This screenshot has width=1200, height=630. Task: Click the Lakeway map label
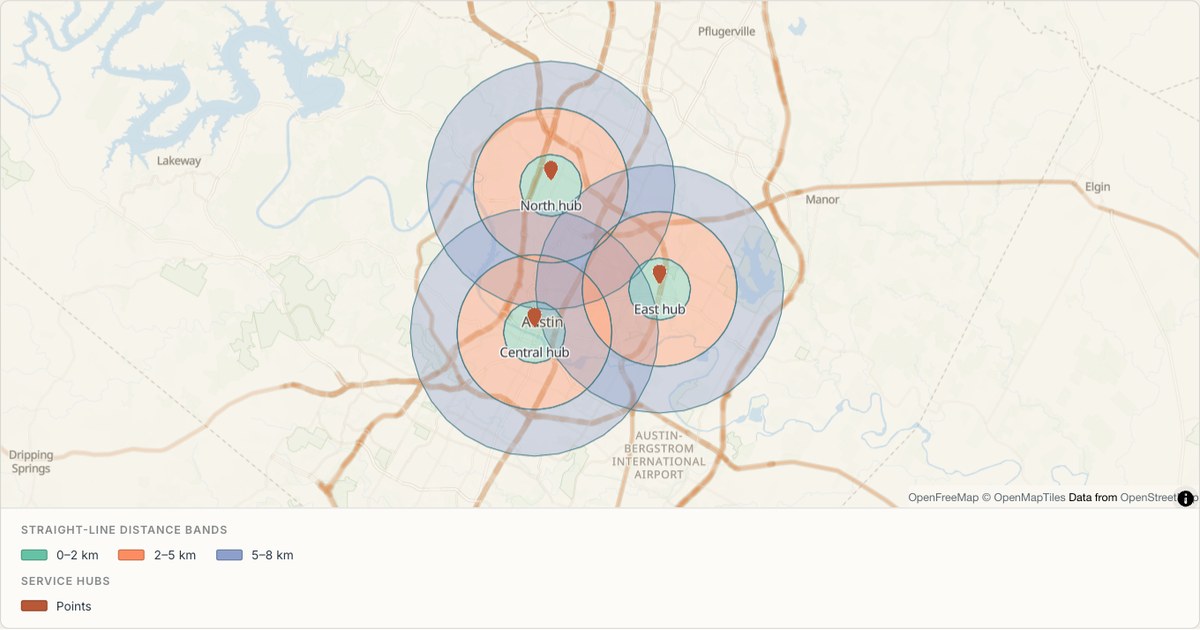tap(179, 161)
